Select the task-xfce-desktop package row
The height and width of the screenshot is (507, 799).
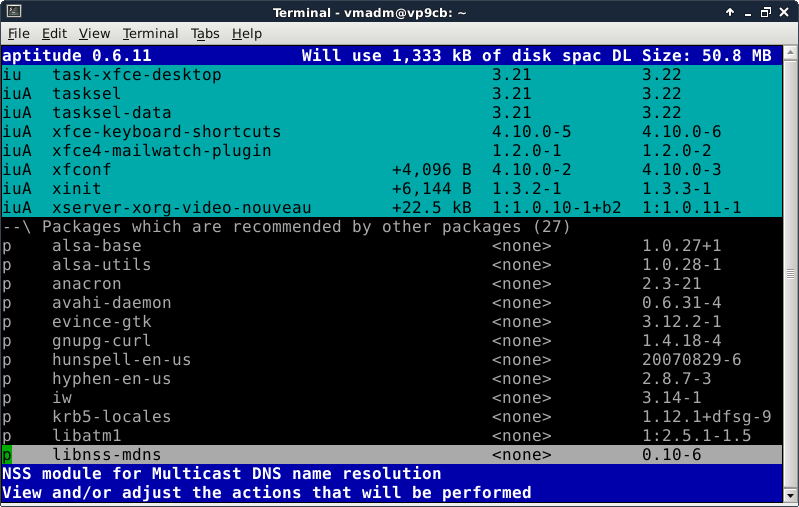[x=136, y=75]
